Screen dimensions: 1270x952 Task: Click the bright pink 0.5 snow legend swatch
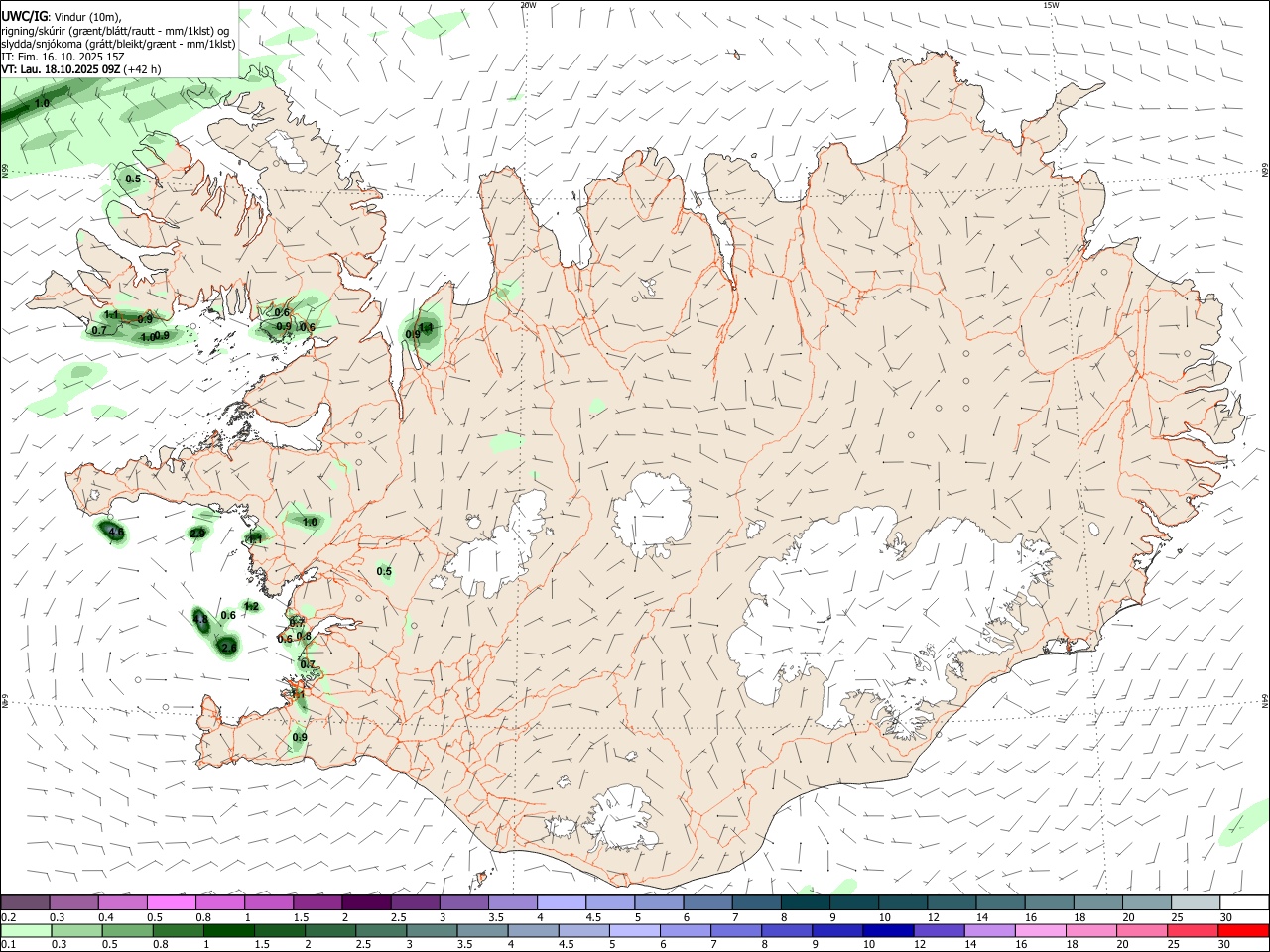coord(172,902)
